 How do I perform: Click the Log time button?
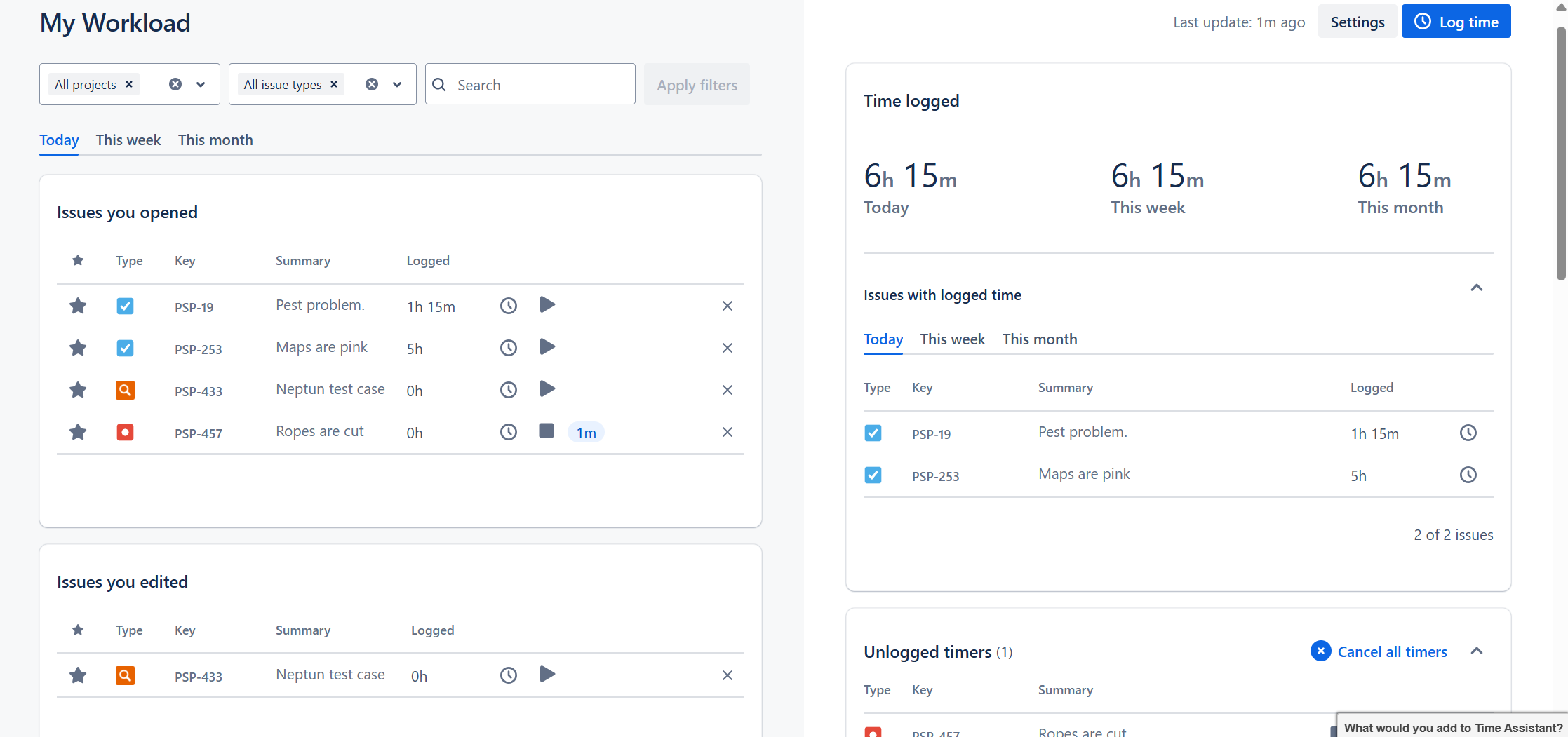tap(1456, 22)
